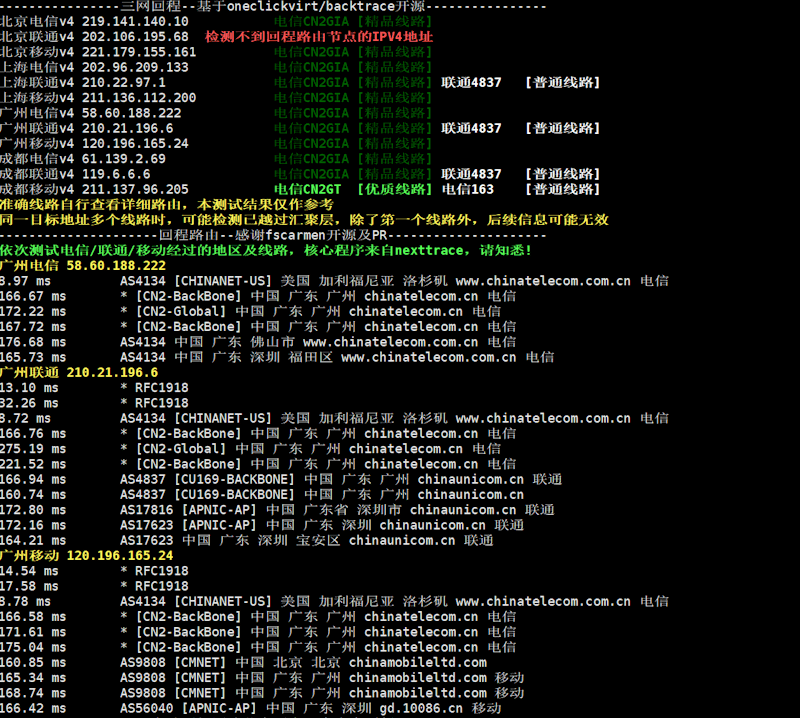Screen dimensions: 800x718
Task: Click the yellow note starting "同一目标地址多个线路时"
Action: (x=305, y=220)
